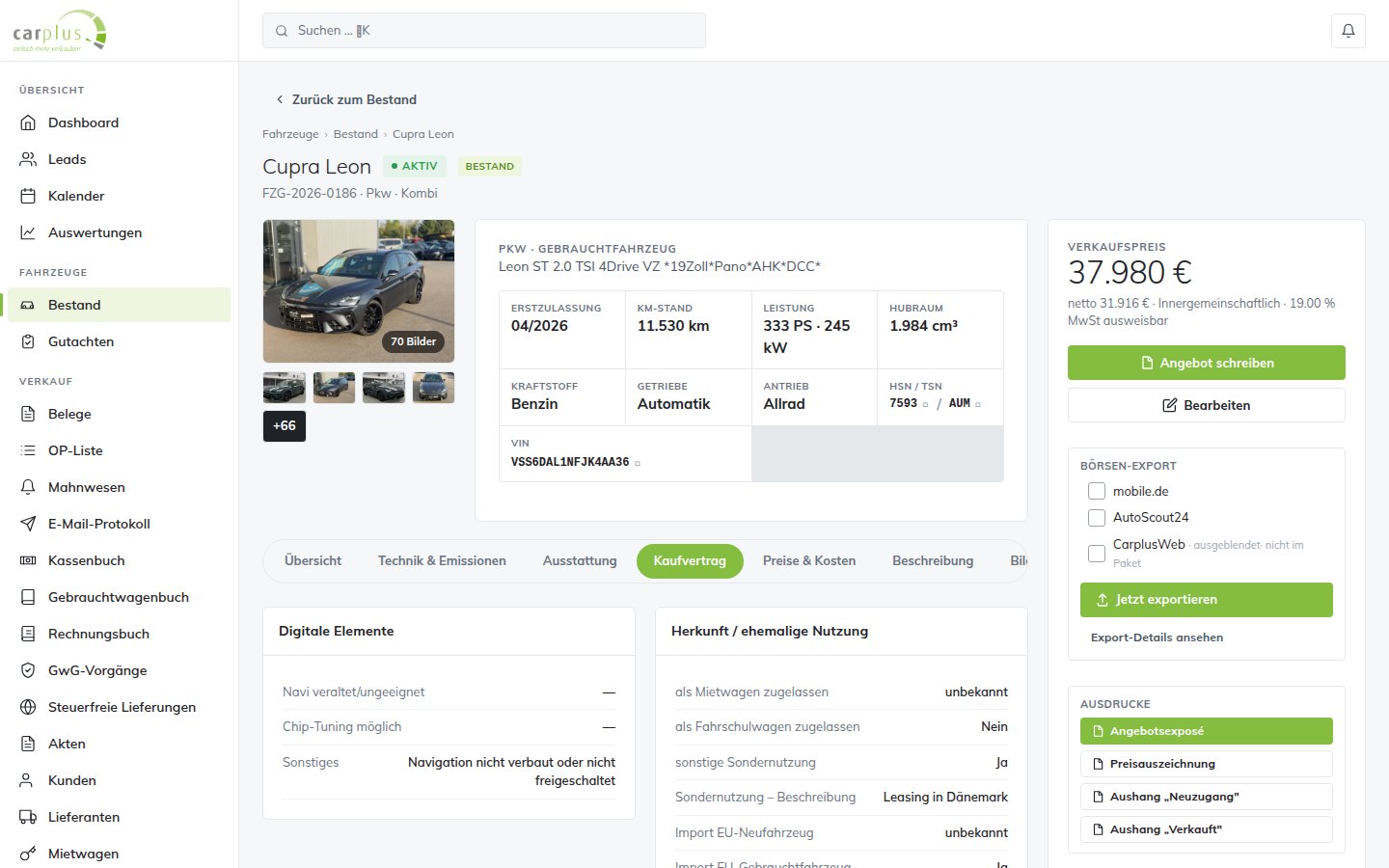1389x868 pixels.
Task: Click the Bestand breadcrumb link
Action: (x=356, y=134)
